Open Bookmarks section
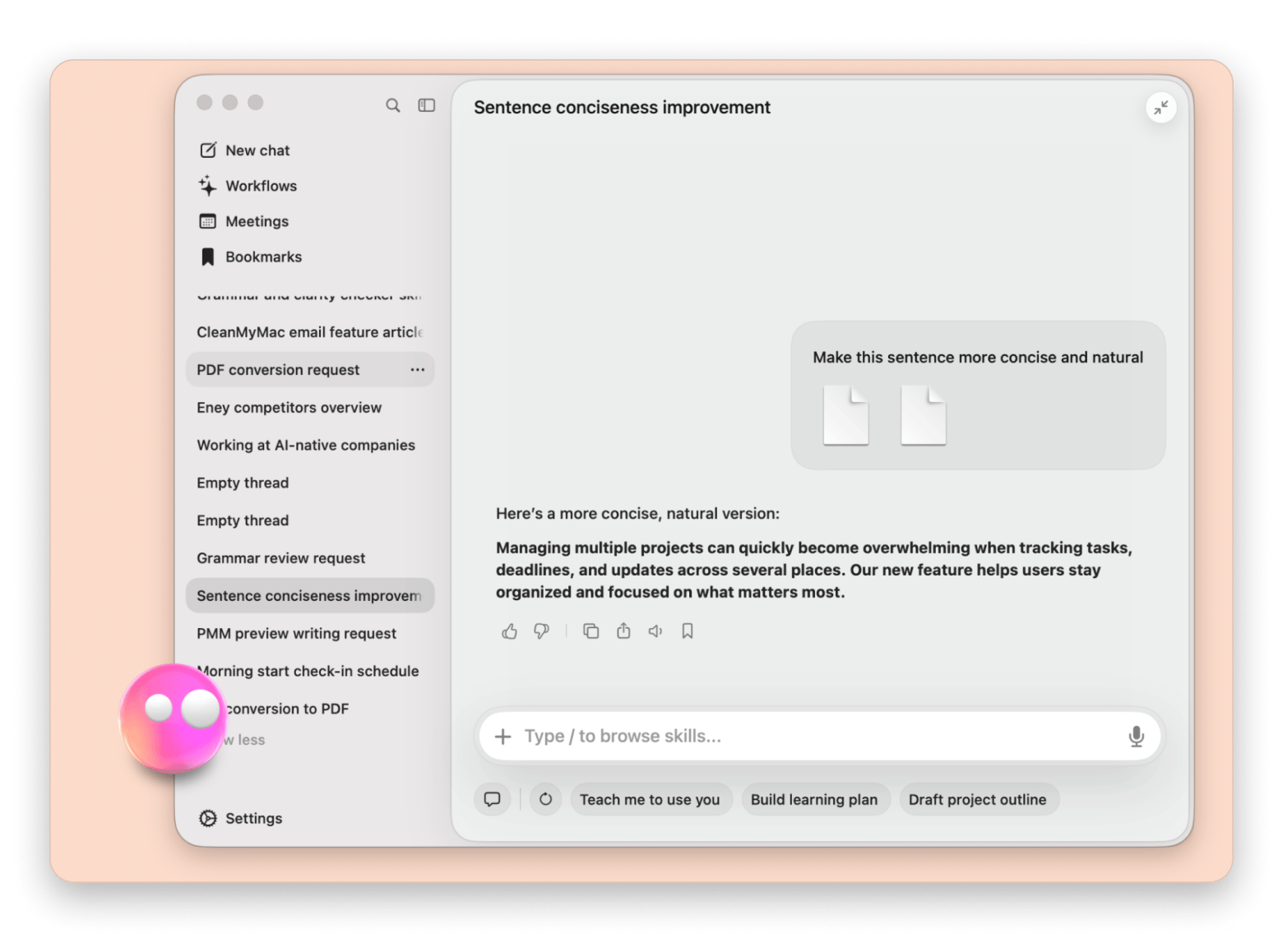The image size is (1283, 952). coord(251,256)
